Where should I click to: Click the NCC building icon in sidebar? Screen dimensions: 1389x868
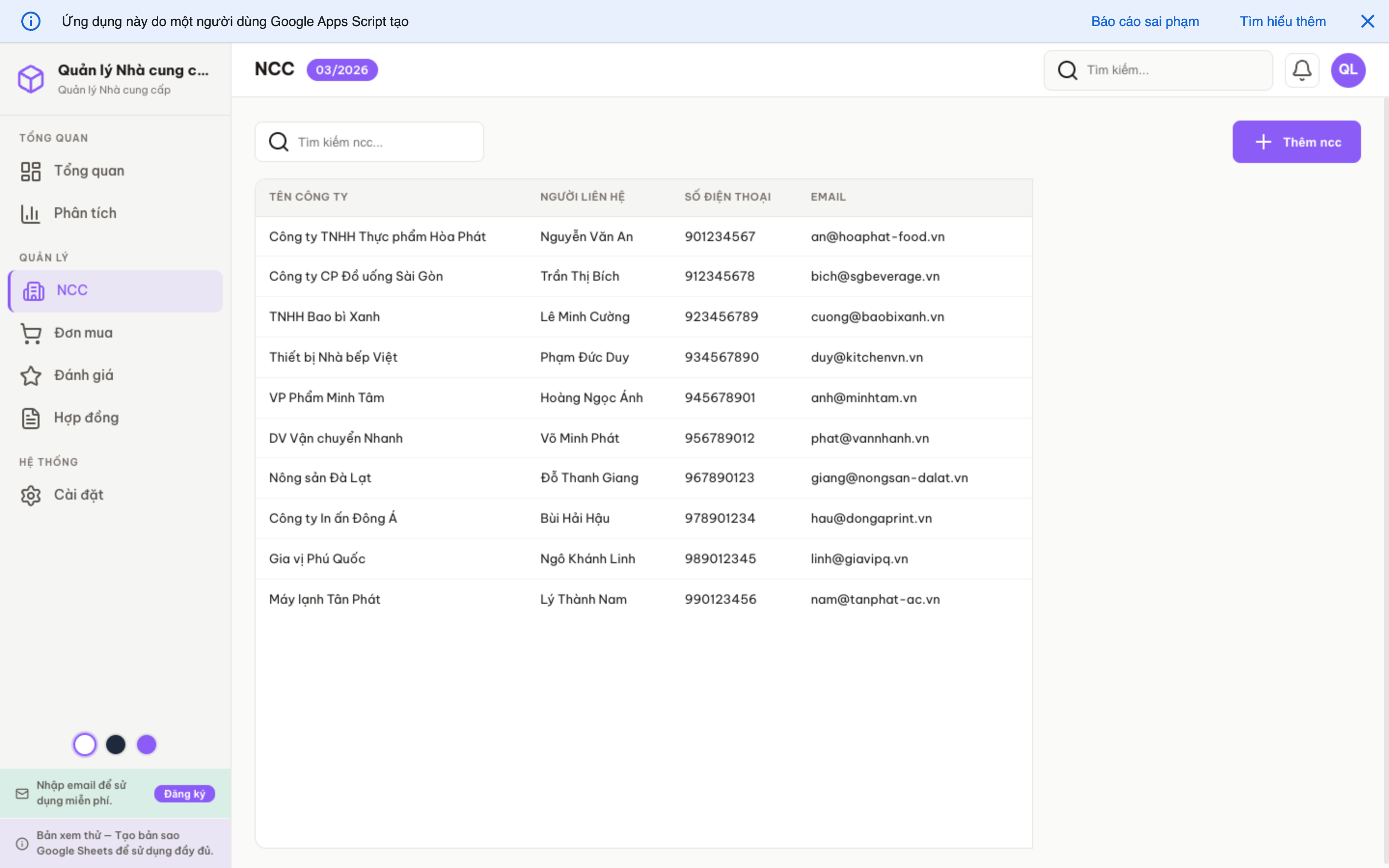pyautogui.click(x=33, y=290)
